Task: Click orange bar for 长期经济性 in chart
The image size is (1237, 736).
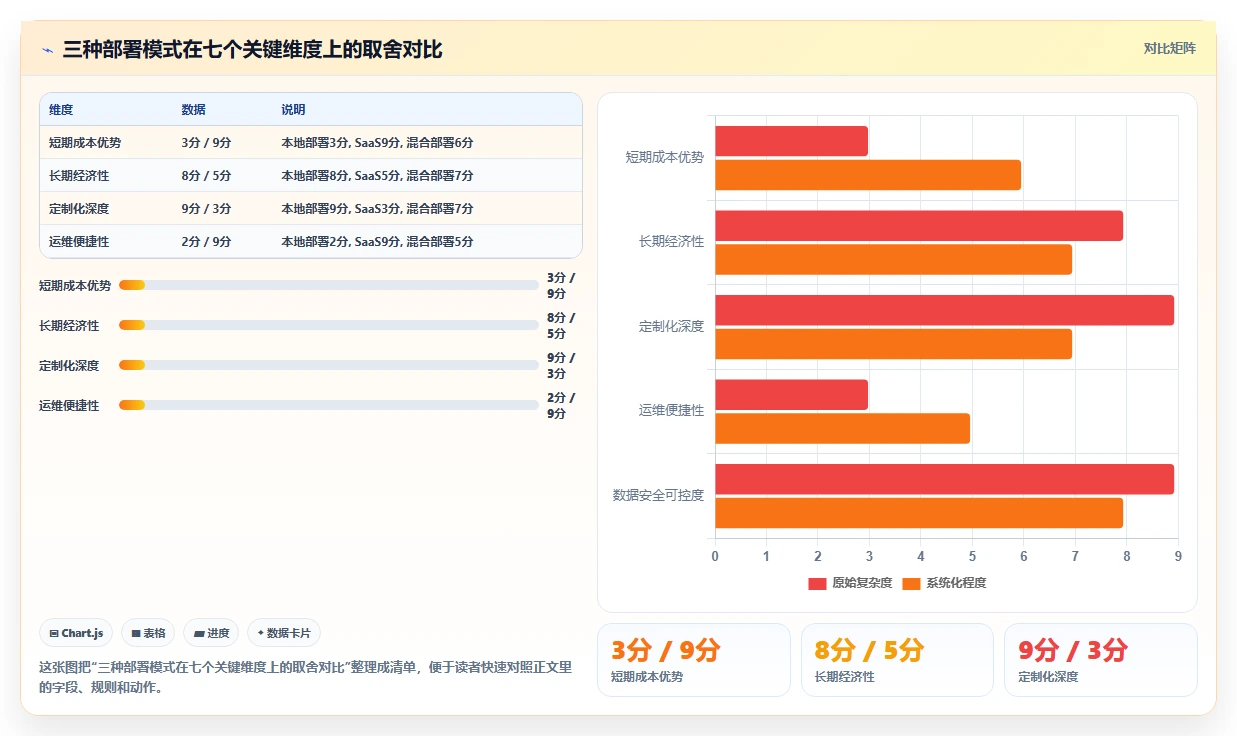Action: click(x=893, y=259)
